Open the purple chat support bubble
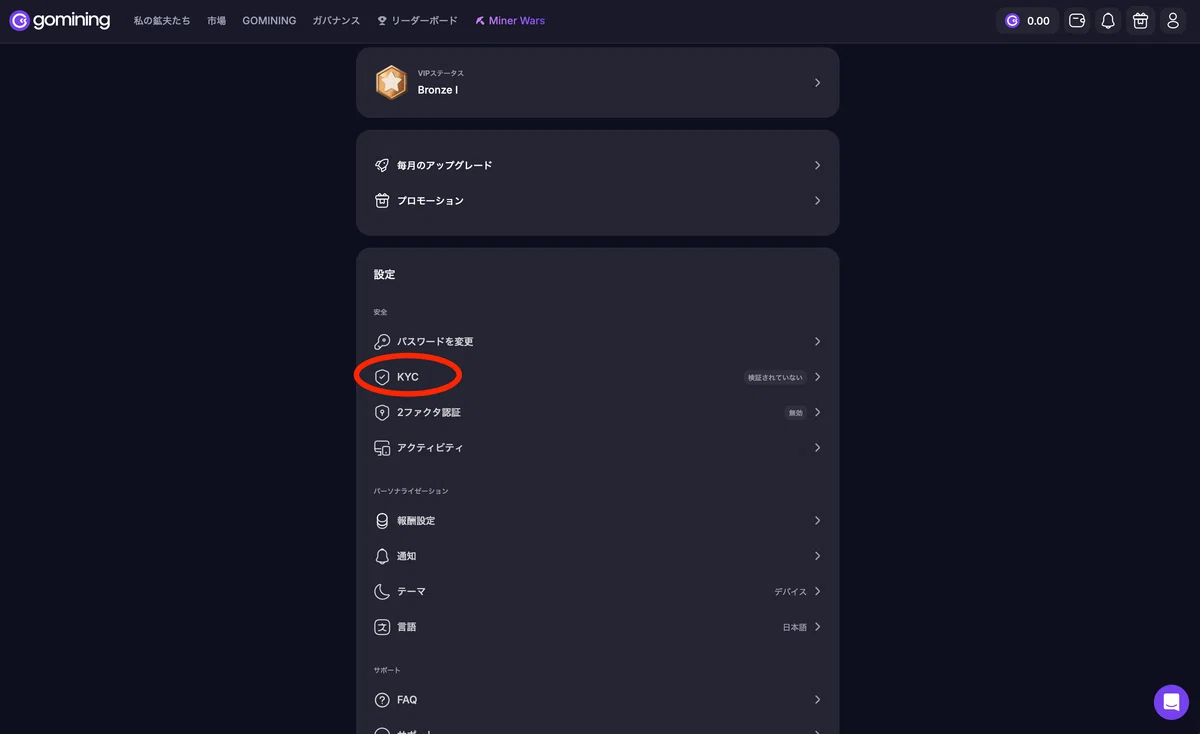This screenshot has height=734, width=1200. (1171, 702)
